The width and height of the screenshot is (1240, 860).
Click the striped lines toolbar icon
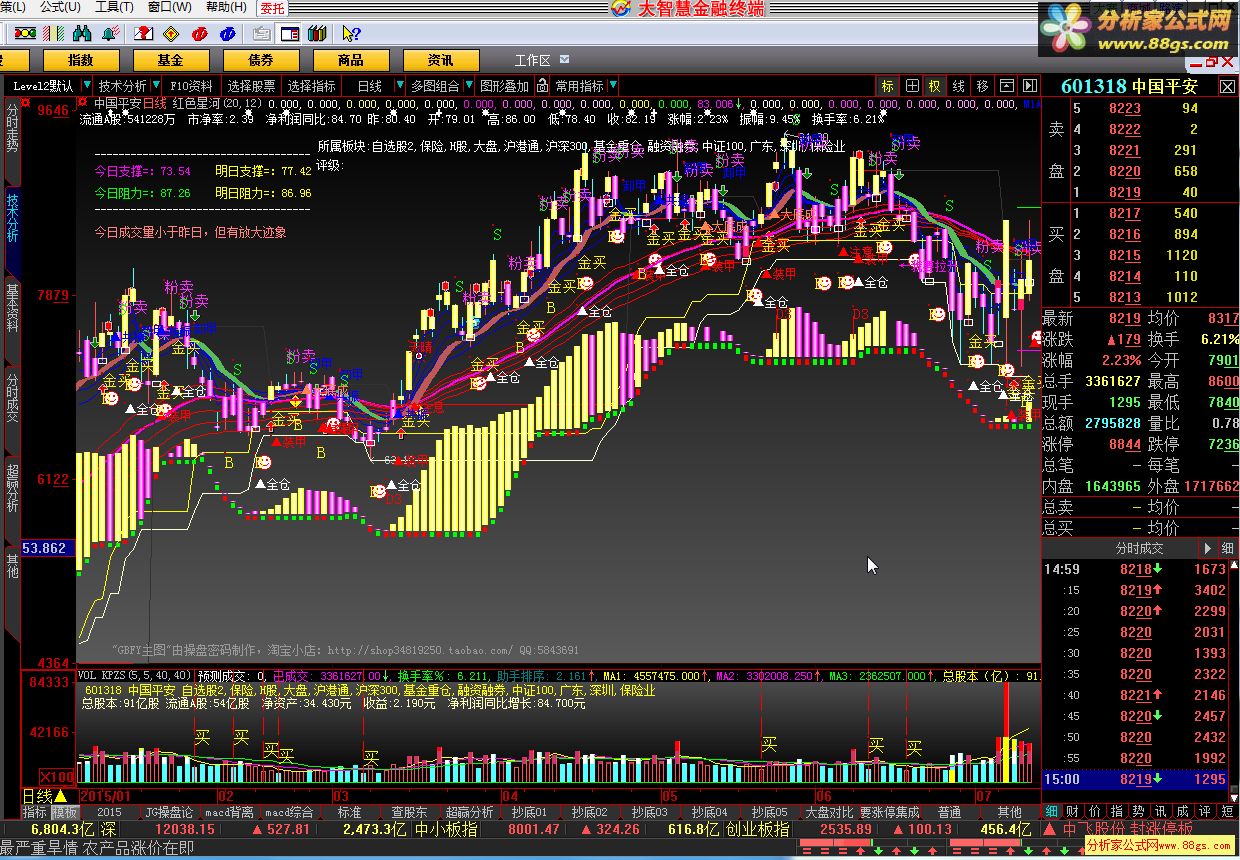[53, 33]
